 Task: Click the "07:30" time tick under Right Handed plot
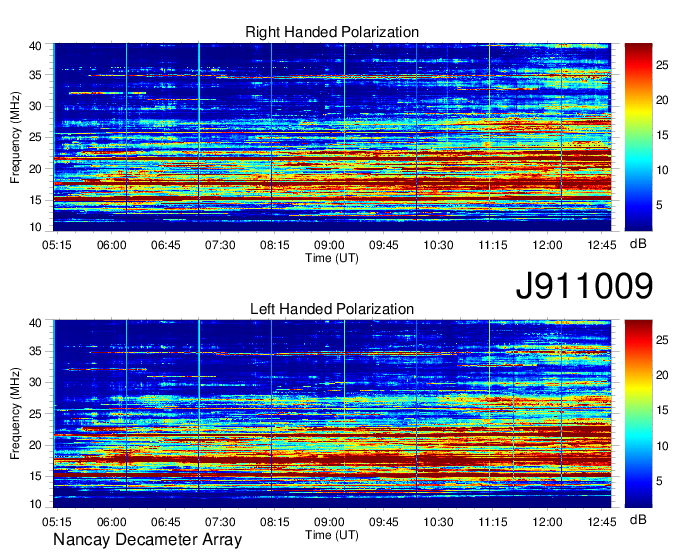click(x=220, y=245)
